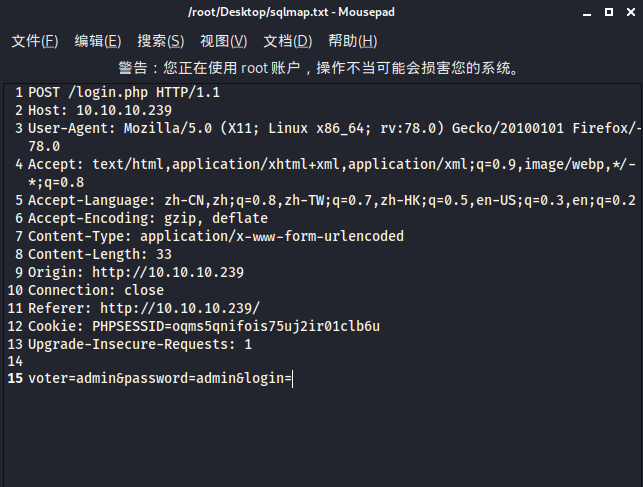Viewport: 643px width, 487px height.
Task: Click line number 15 in gutter
Action: [x=15, y=378]
